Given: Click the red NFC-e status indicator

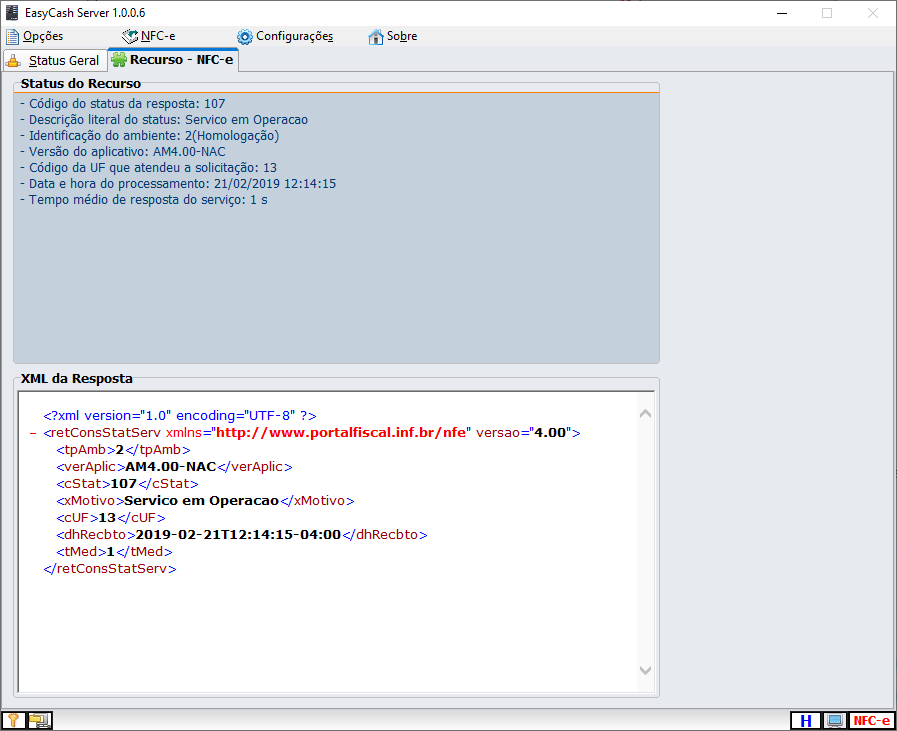Looking at the screenshot, I should click(870, 721).
